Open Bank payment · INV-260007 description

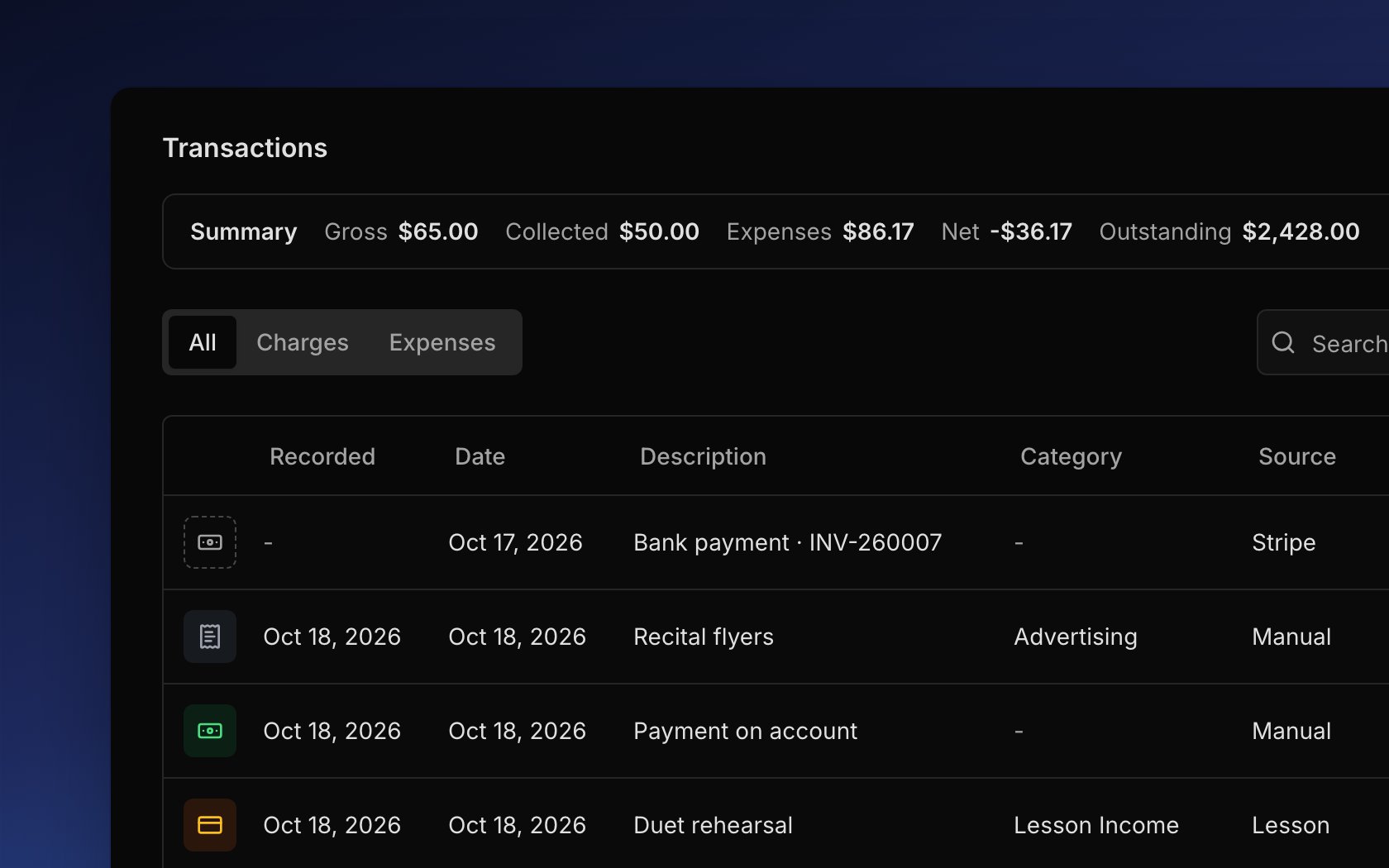(787, 542)
